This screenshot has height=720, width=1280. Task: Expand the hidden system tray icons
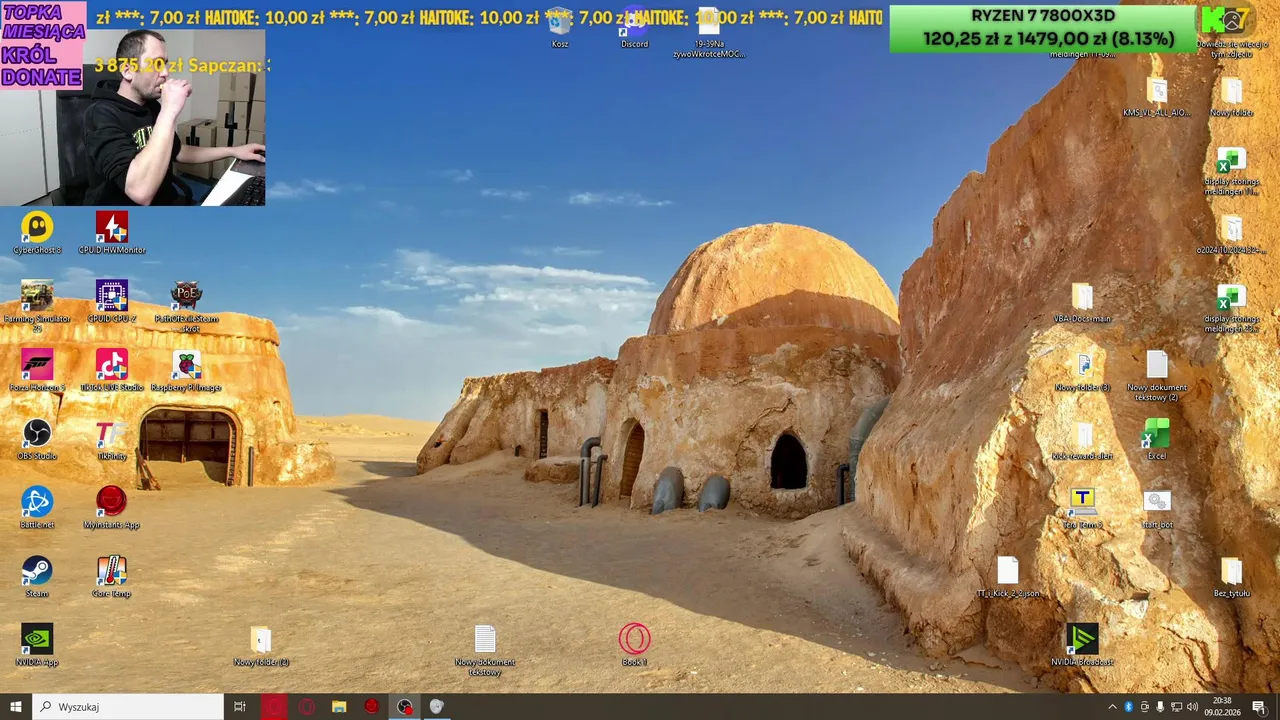(1112, 707)
